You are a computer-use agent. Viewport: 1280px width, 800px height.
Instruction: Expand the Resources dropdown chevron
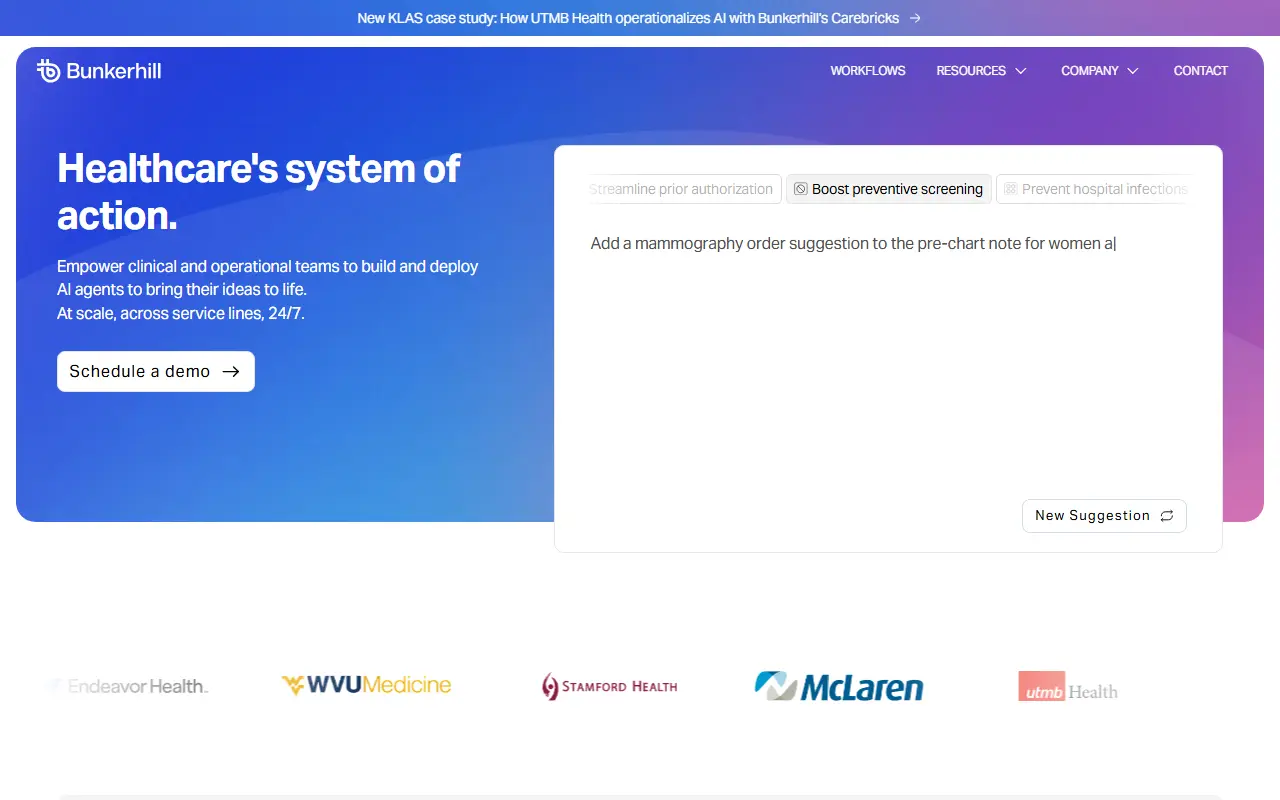point(1021,71)
